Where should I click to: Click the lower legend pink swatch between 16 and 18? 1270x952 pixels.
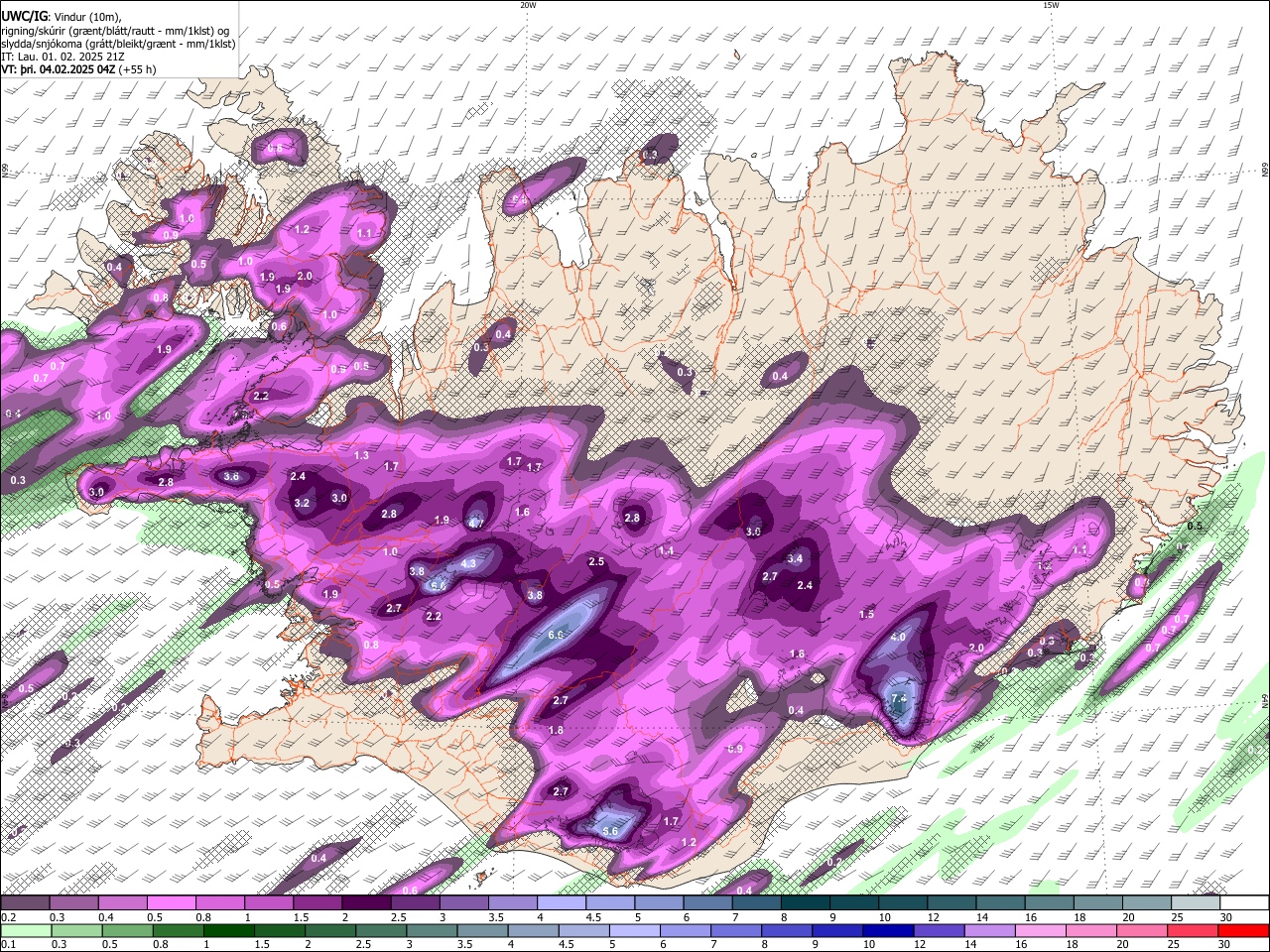(1039, 930)
